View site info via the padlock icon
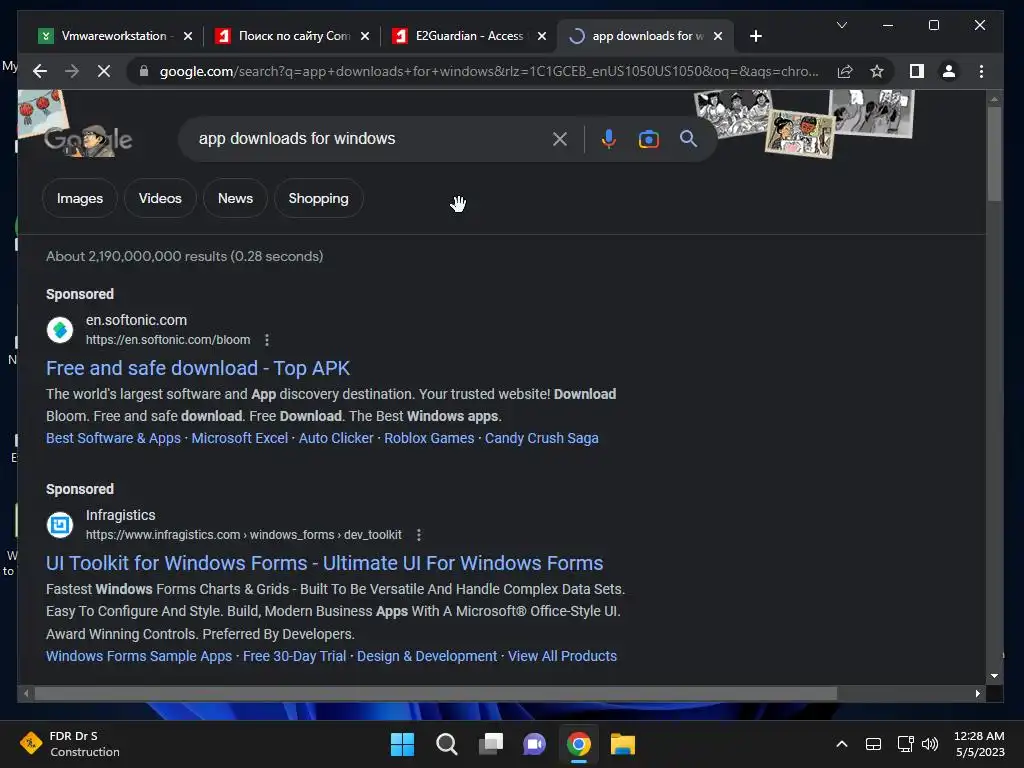Viewport: 1024px width, 768px height. tap(144, 71)
